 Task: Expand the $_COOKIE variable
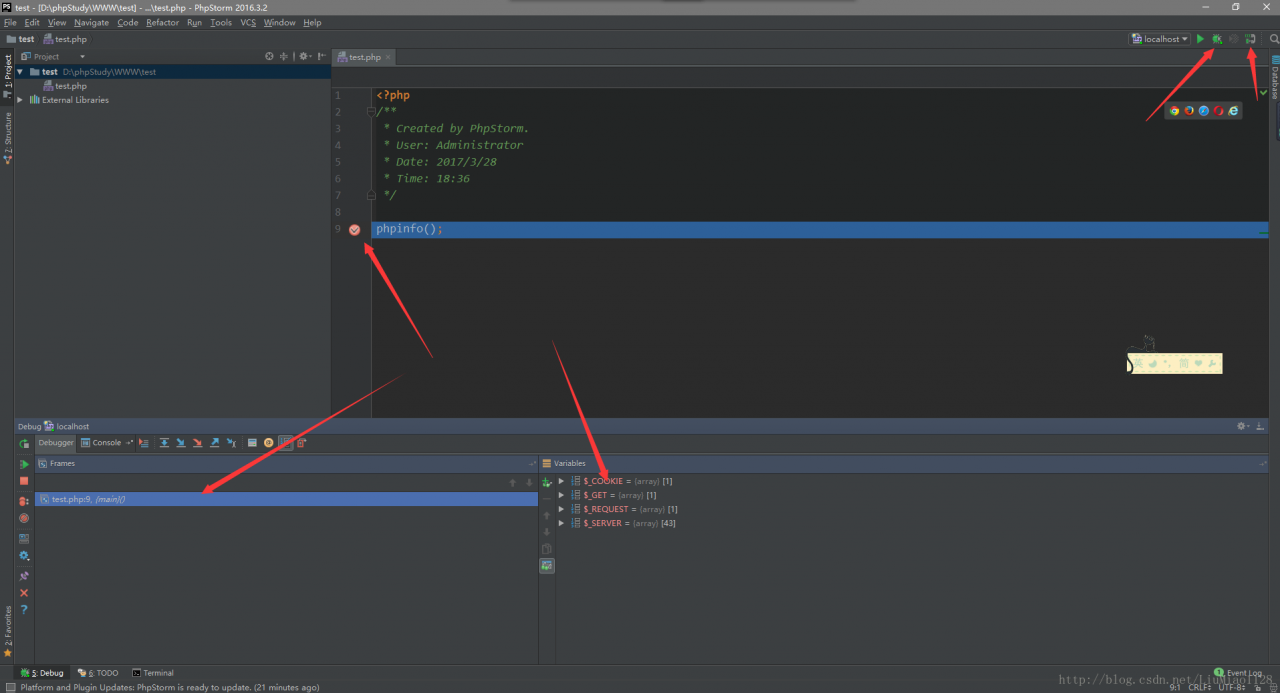pos(562,481)
